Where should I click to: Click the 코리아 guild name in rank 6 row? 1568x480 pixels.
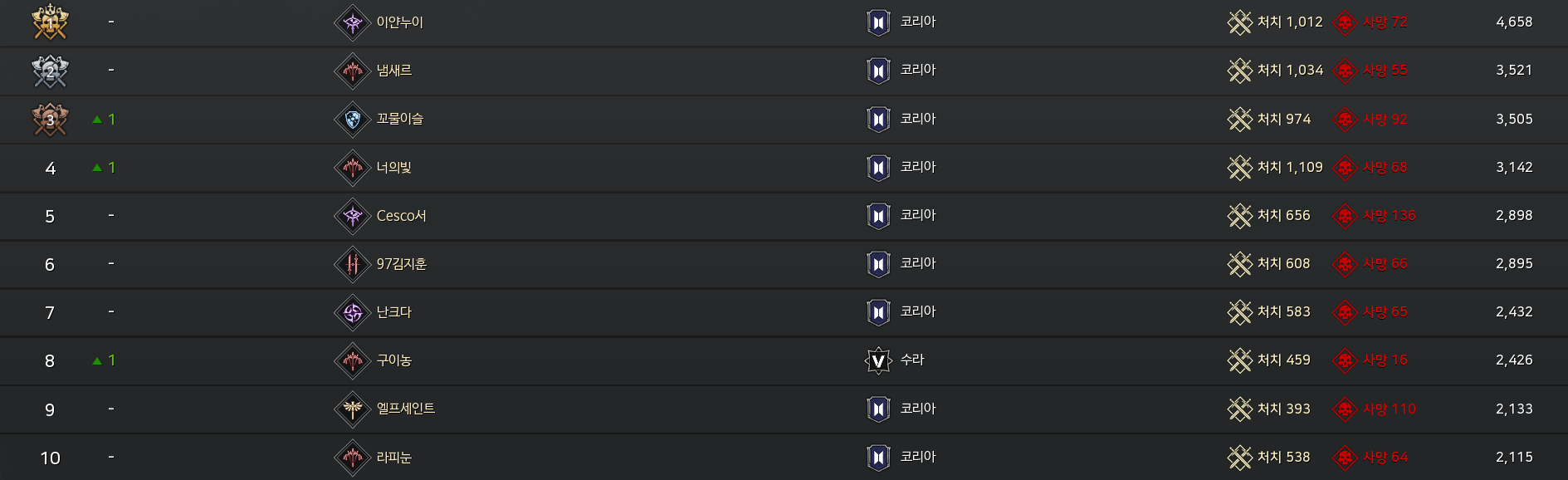coord(918,263)
